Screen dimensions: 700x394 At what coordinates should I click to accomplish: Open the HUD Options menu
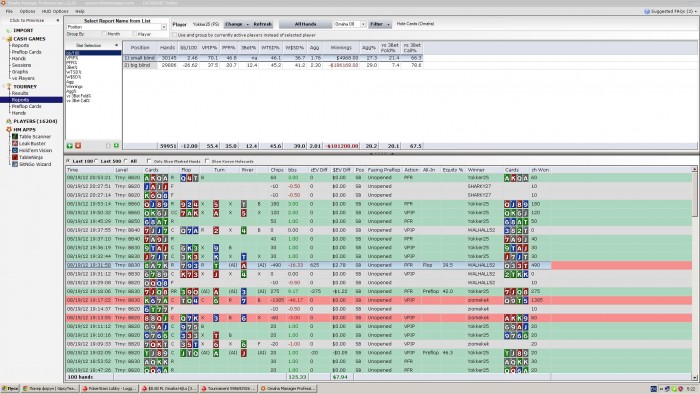tap(55, 11)
